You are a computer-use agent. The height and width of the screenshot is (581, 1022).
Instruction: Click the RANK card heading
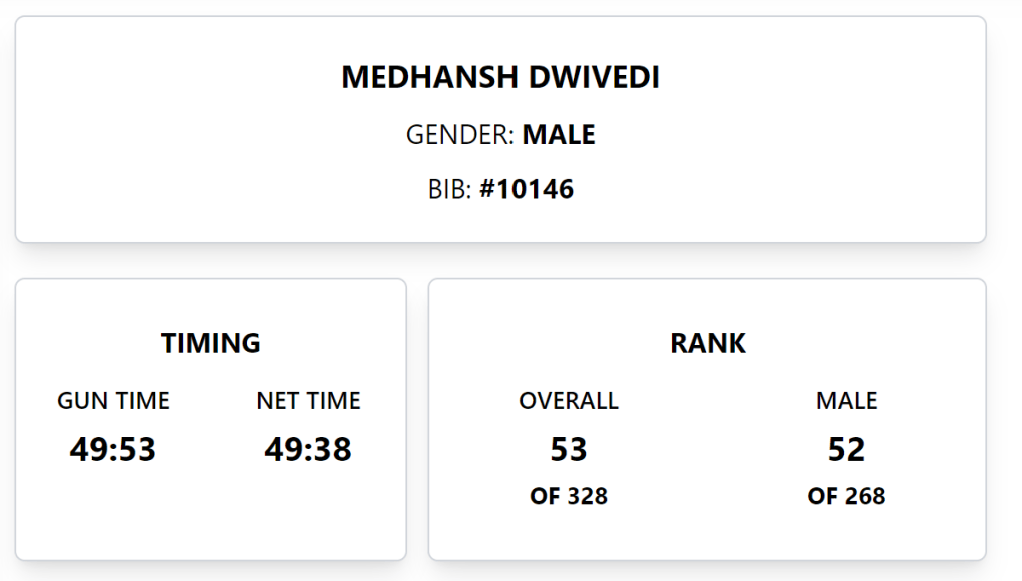click(708, 344)
